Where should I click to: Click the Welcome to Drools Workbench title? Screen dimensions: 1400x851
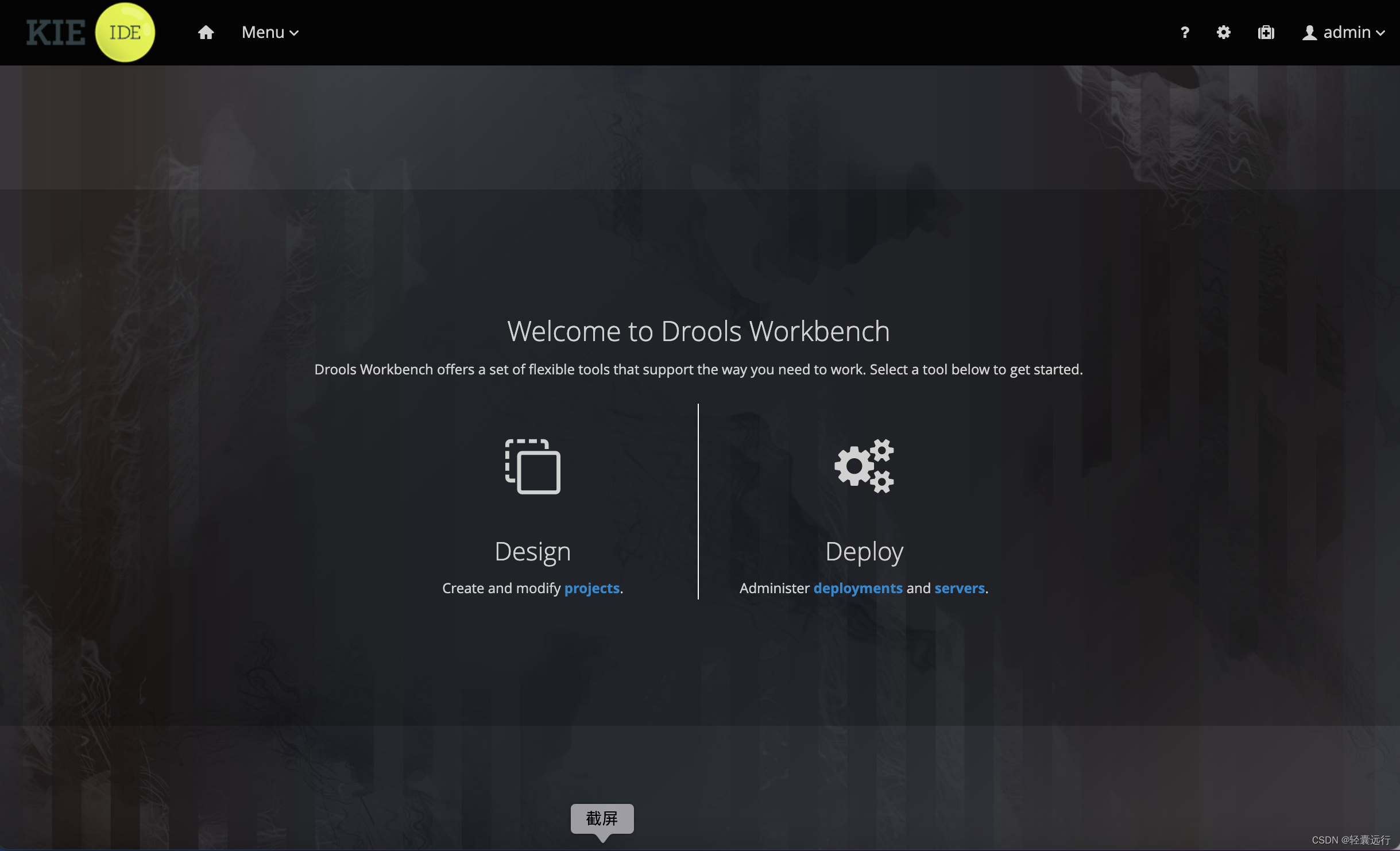click(698, 331)
